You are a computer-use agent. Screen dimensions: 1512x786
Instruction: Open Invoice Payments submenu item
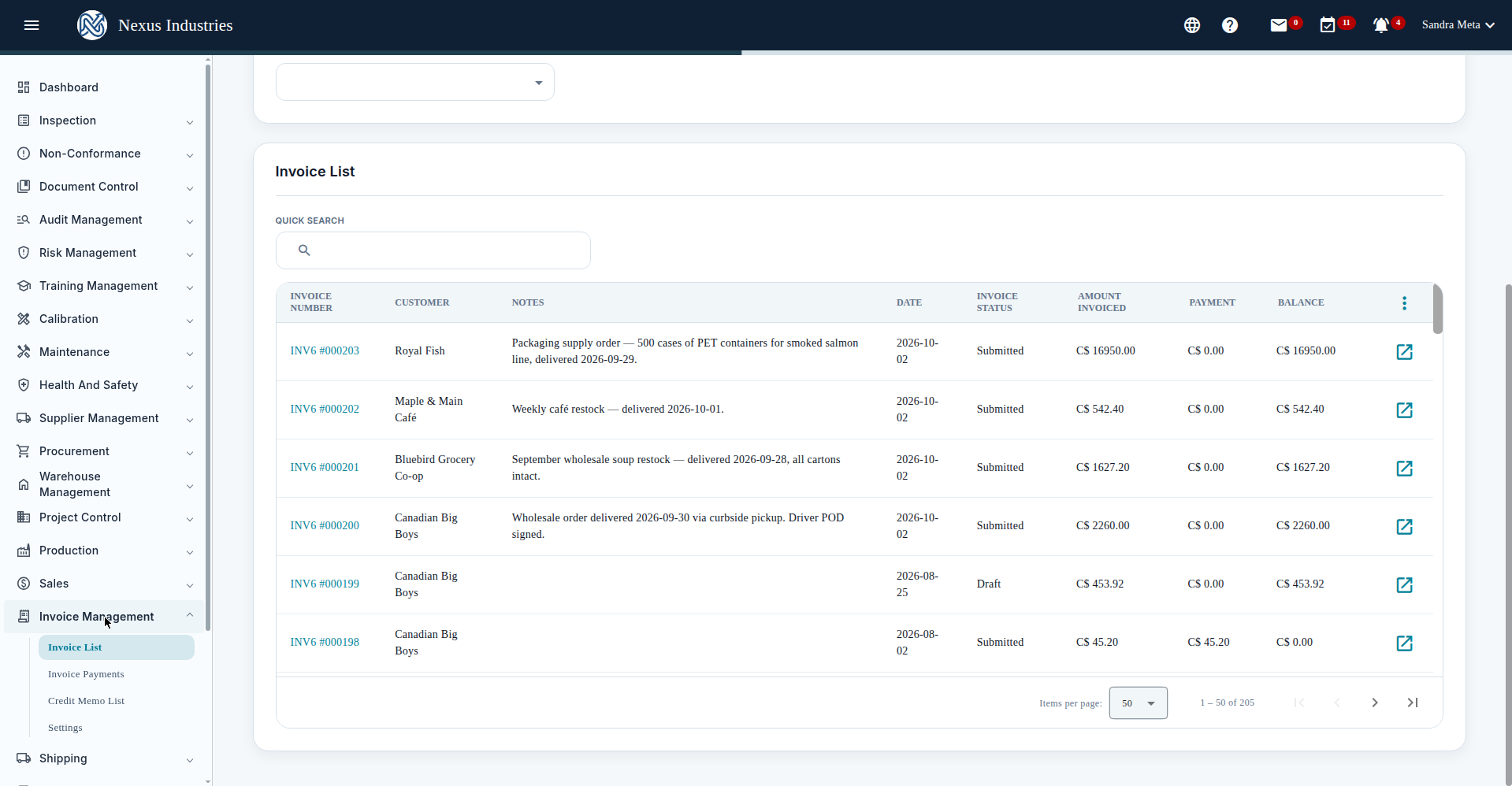click(86, 674)
